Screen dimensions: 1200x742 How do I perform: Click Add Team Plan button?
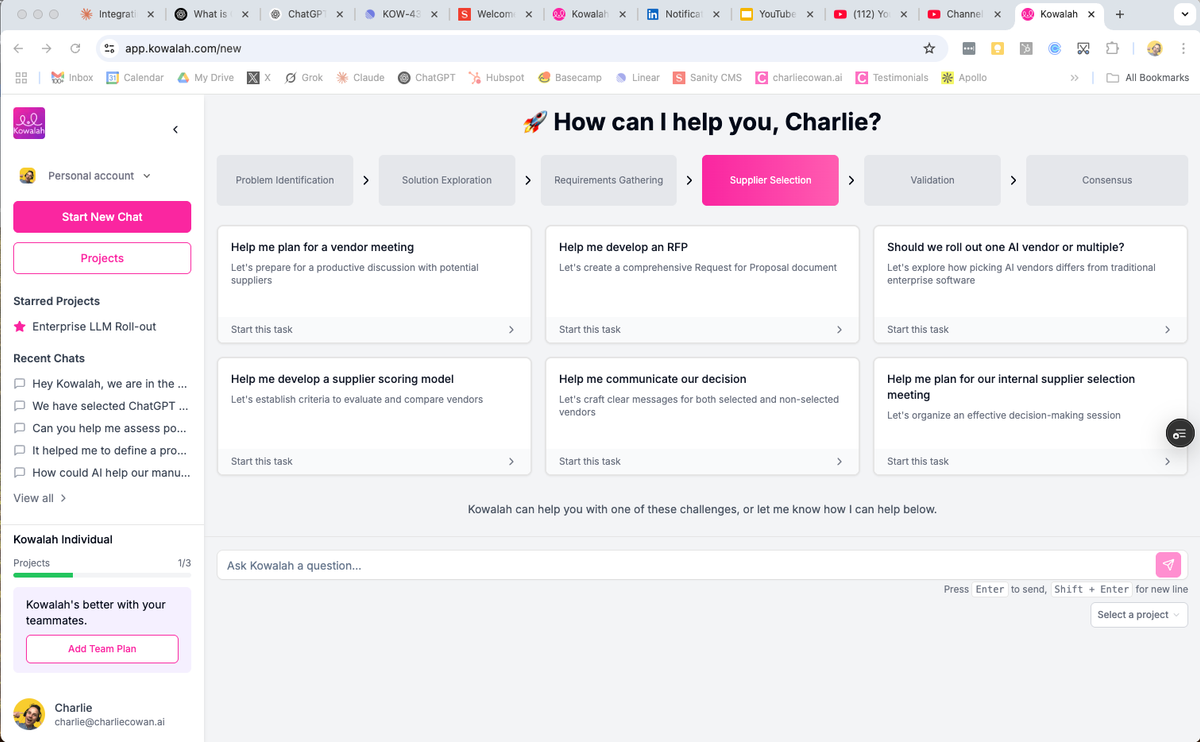coord(102,648)
